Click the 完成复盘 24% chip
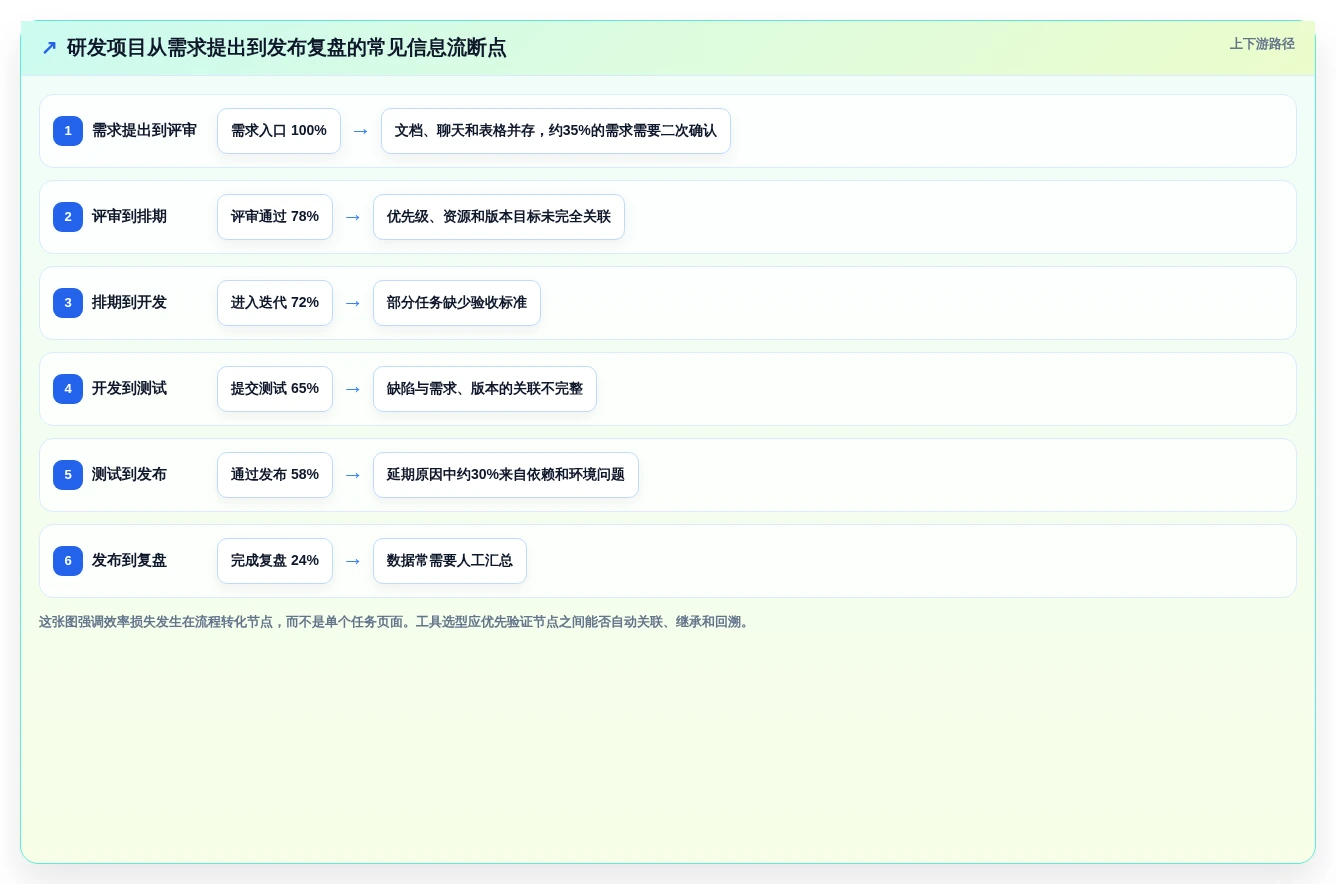 tap(275, 561)
